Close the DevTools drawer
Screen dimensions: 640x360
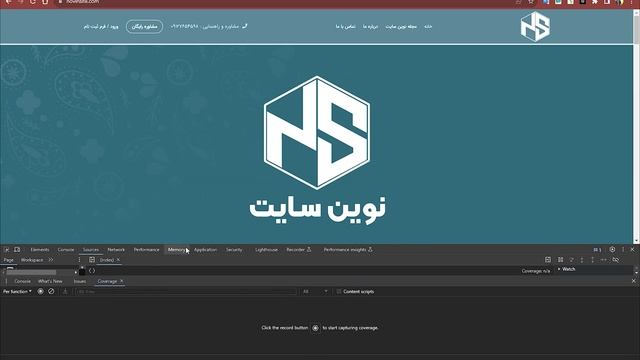coord(633,281)
